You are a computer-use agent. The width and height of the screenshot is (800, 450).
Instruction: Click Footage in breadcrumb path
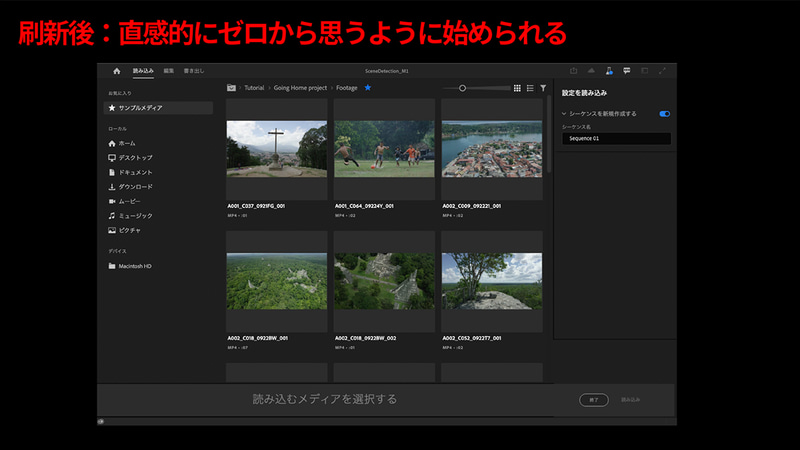click(346, 88)
